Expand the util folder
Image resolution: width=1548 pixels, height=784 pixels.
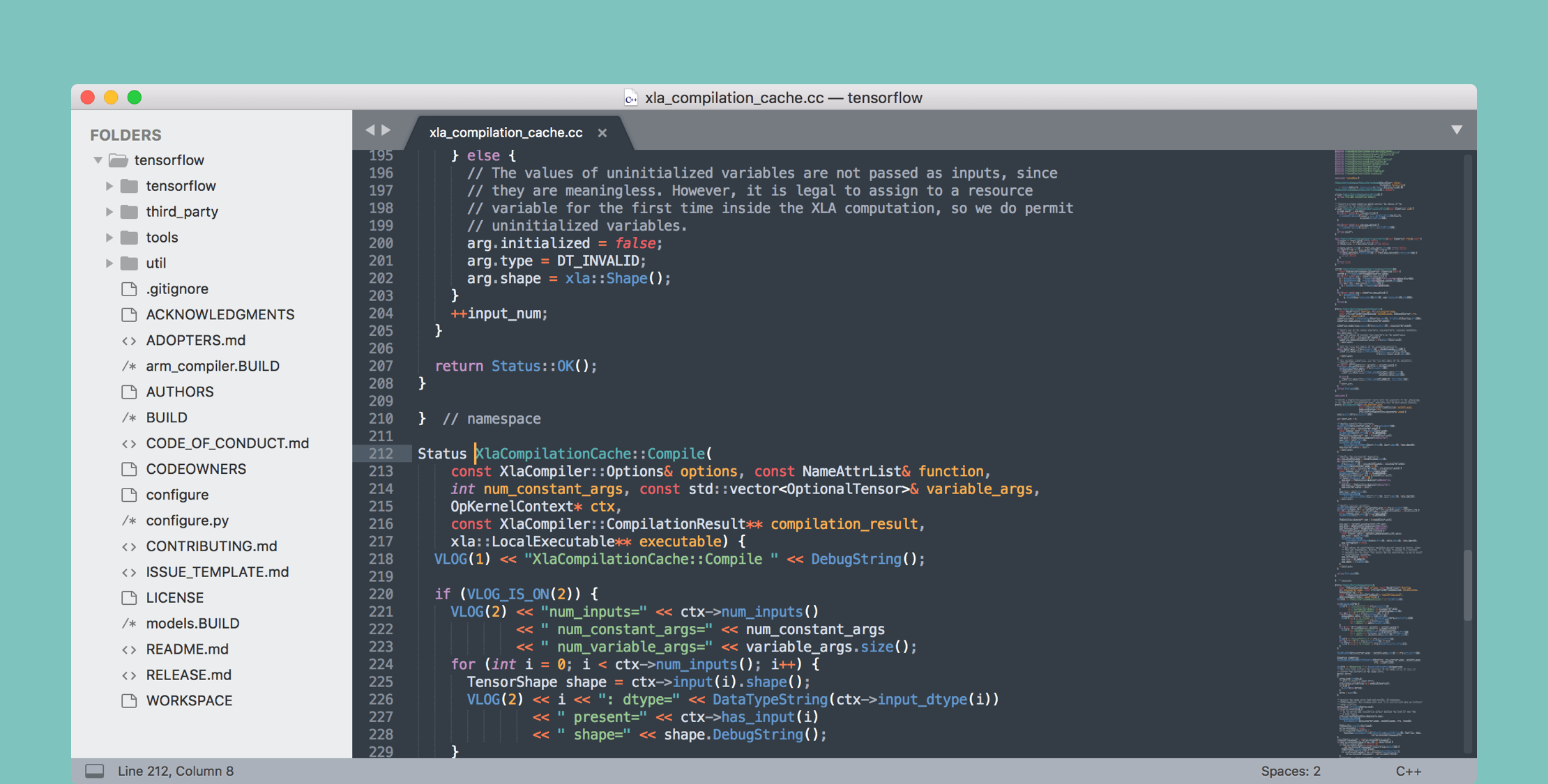click(x=110, y=262)
